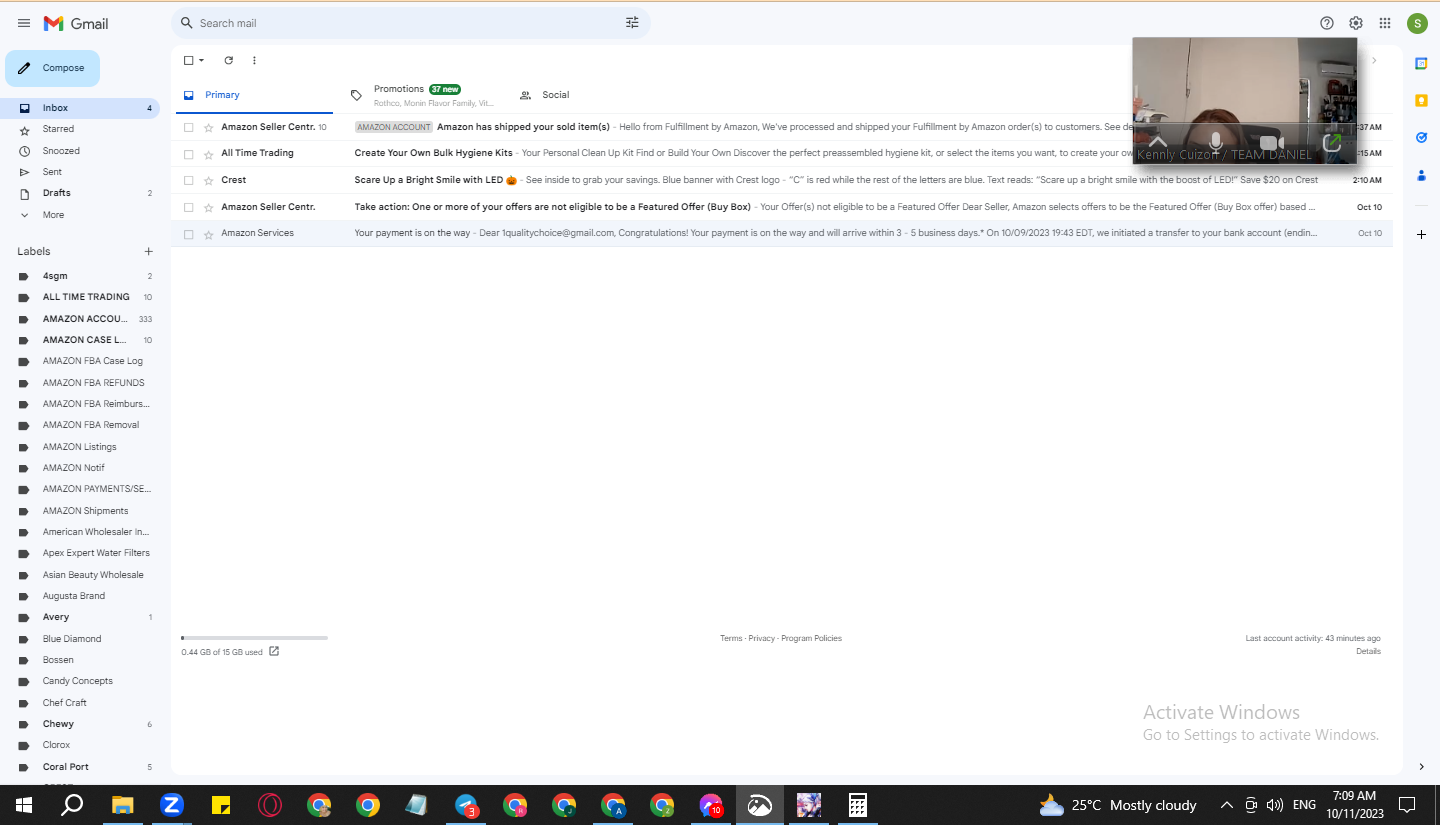Open the Windows Start menu

tap(23, 805)
